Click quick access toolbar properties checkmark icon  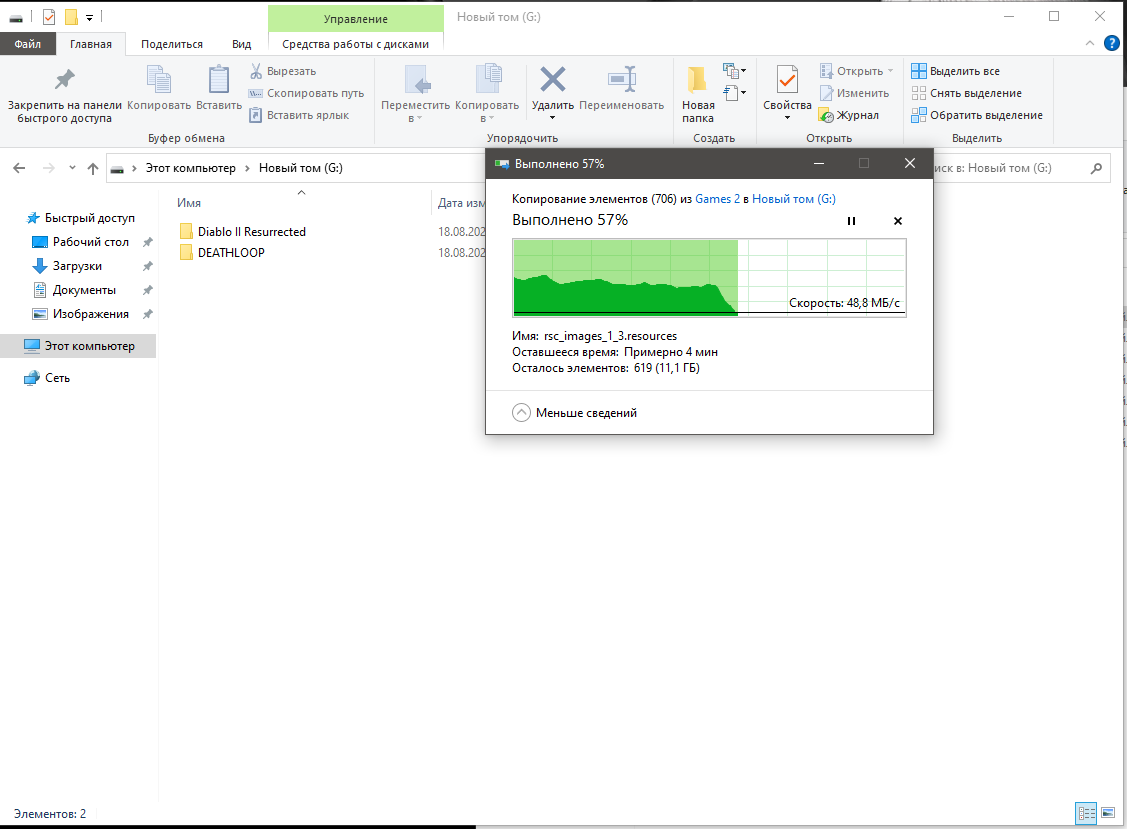coord(49,17)
